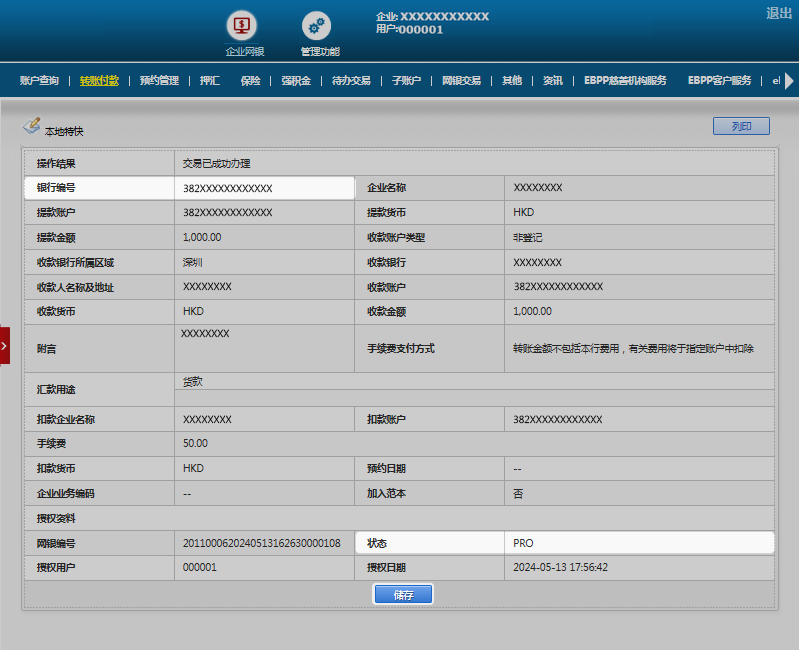Click the 交易已成功办理 result text
Screen dimensions: 799x650
point(216,164)
